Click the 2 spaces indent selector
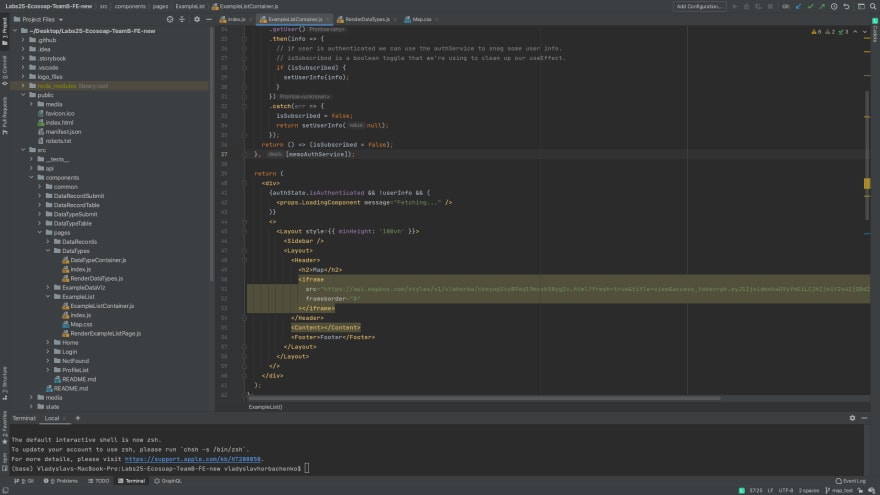 pos(809,491)
